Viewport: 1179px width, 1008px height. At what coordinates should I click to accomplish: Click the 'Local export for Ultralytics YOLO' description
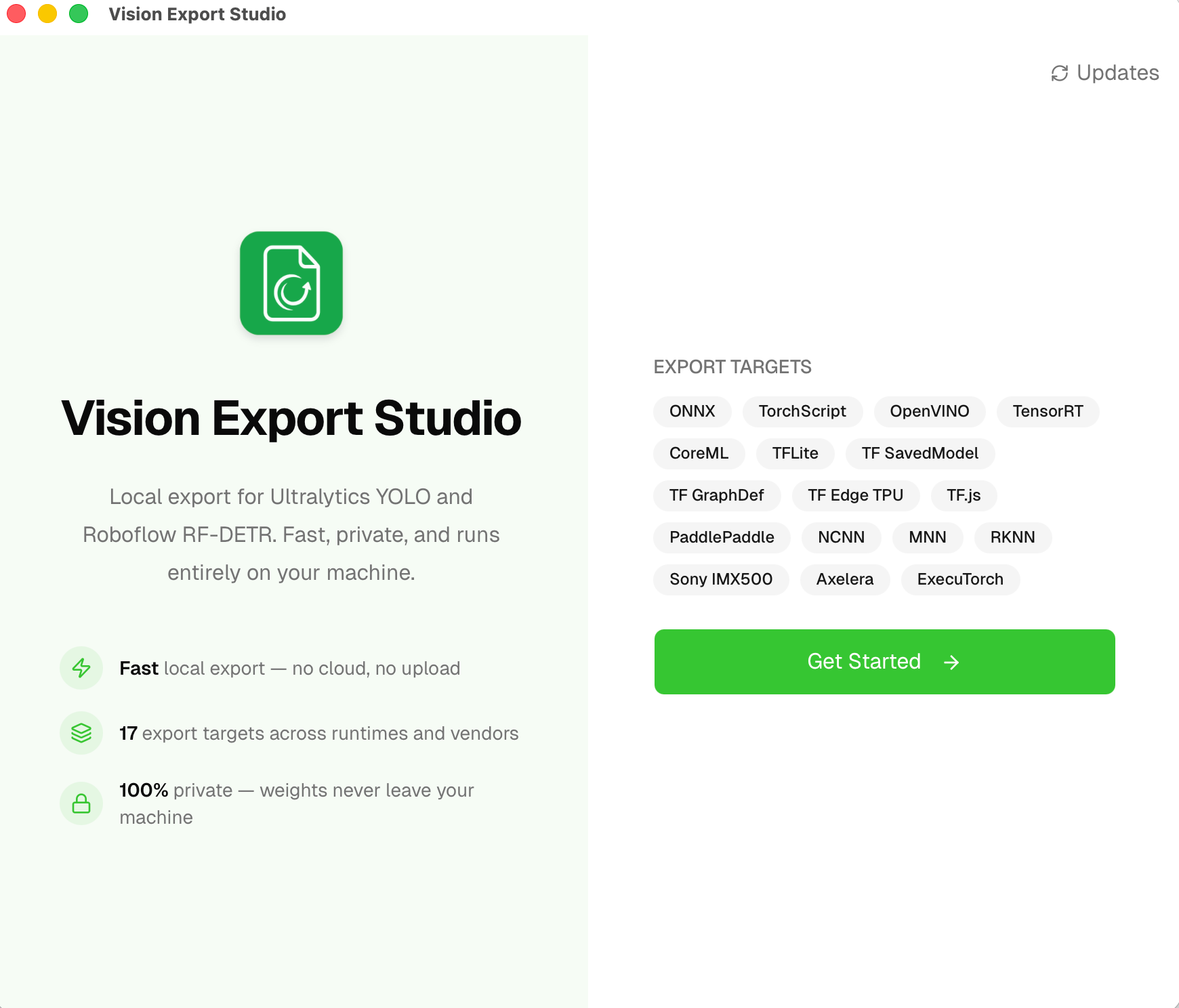(291, 534)
